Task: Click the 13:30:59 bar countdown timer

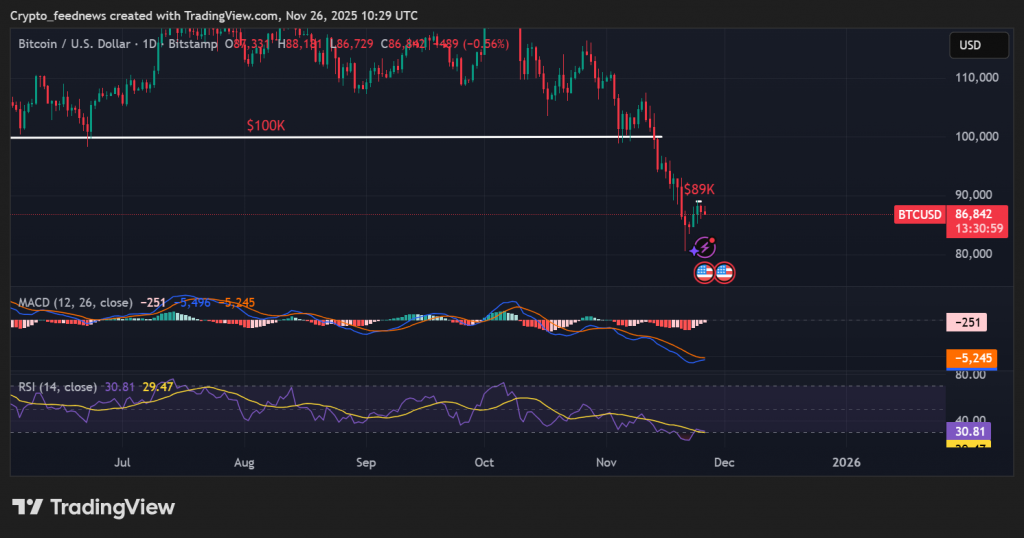Action: pos(973,229)
